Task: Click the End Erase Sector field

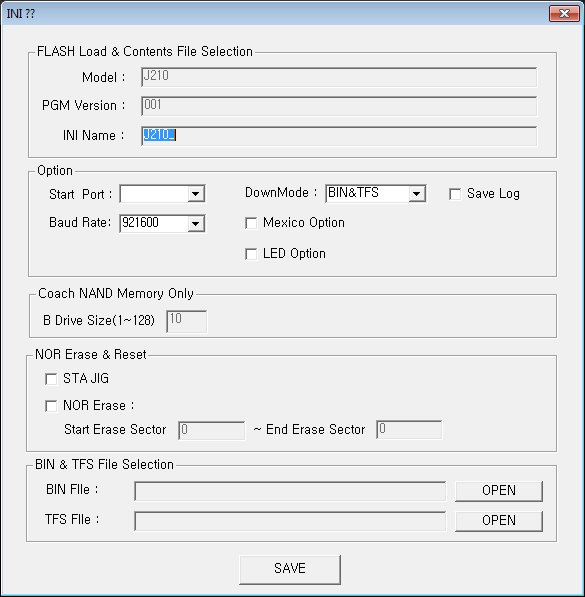Action: (409, 429)
